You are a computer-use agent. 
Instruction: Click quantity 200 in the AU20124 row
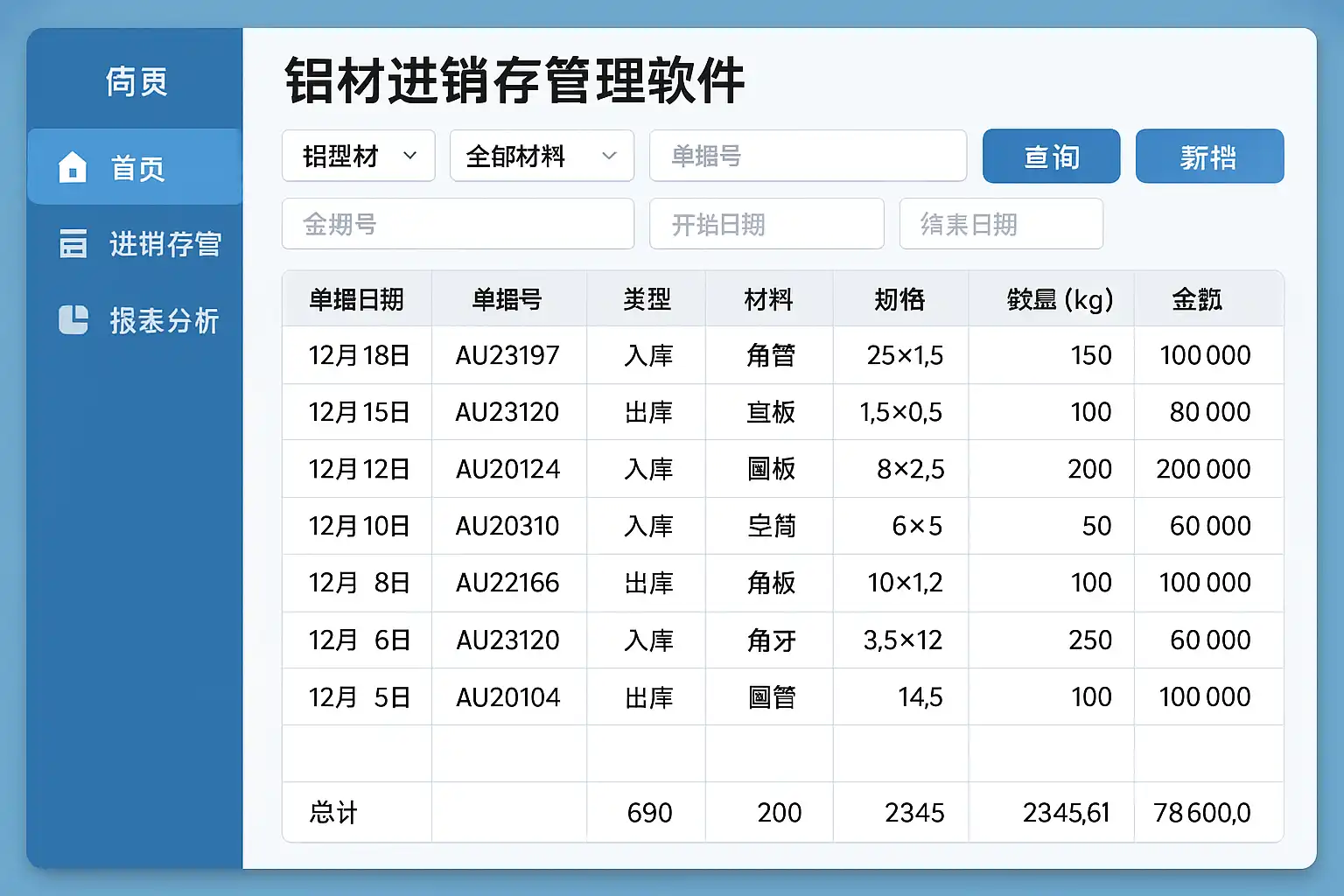tap(1090, 469)
